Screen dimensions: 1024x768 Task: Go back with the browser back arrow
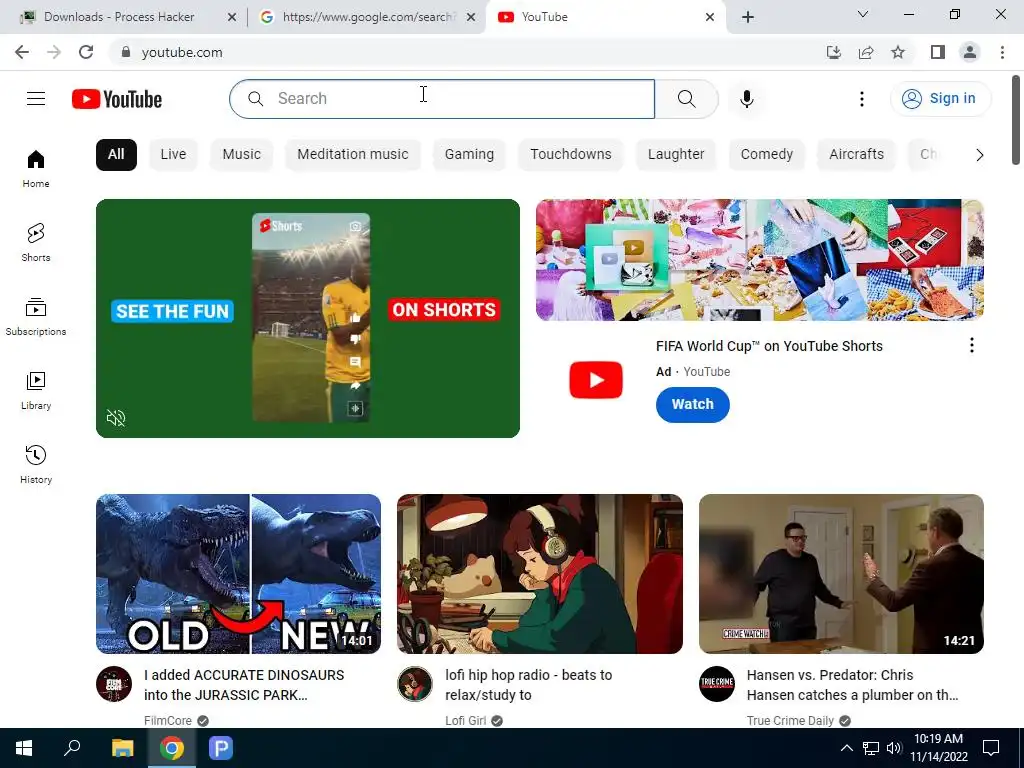pyautogui.click(x=22, y=52)
